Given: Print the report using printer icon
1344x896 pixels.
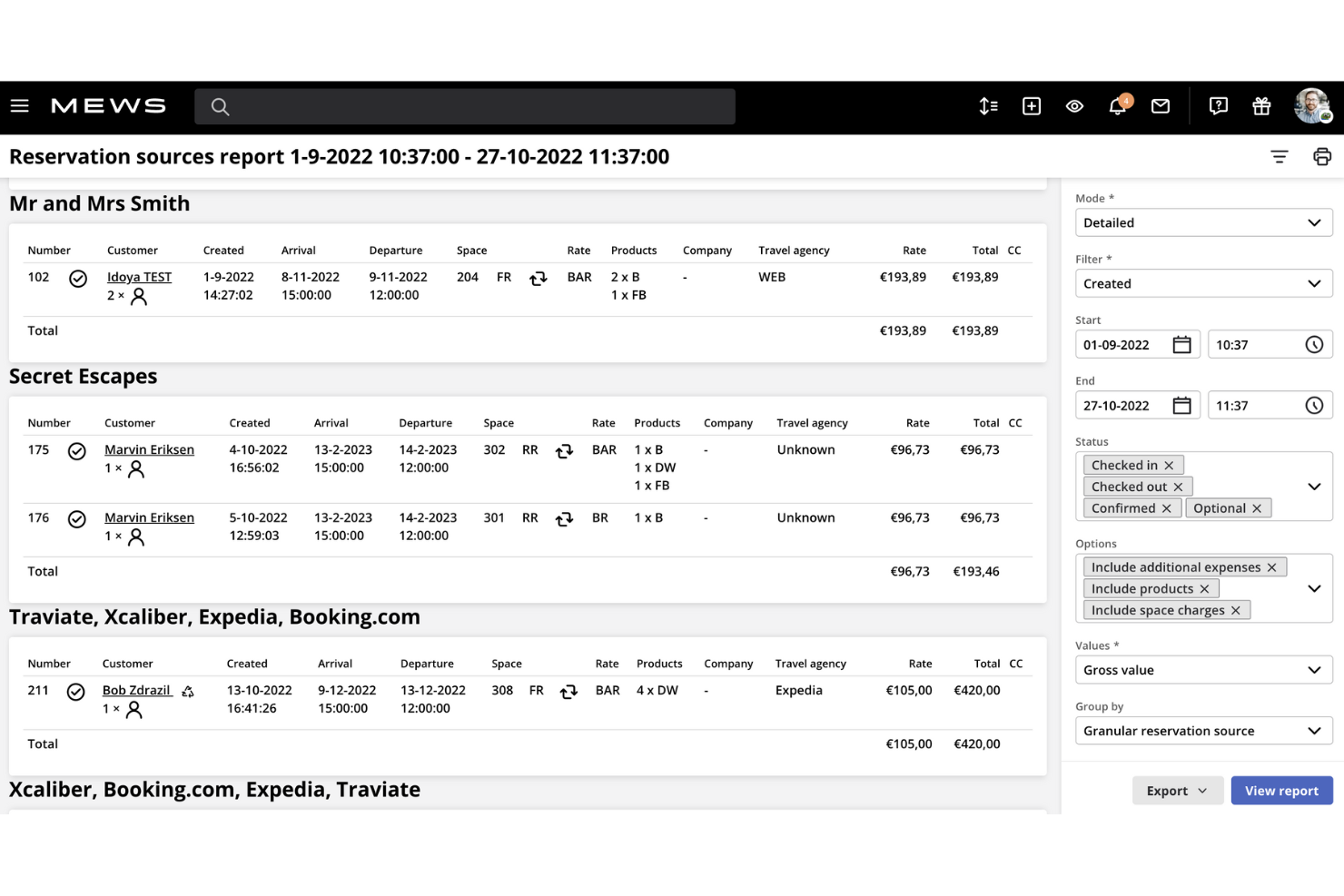Looking at the screenshot, I should 1322,157.
